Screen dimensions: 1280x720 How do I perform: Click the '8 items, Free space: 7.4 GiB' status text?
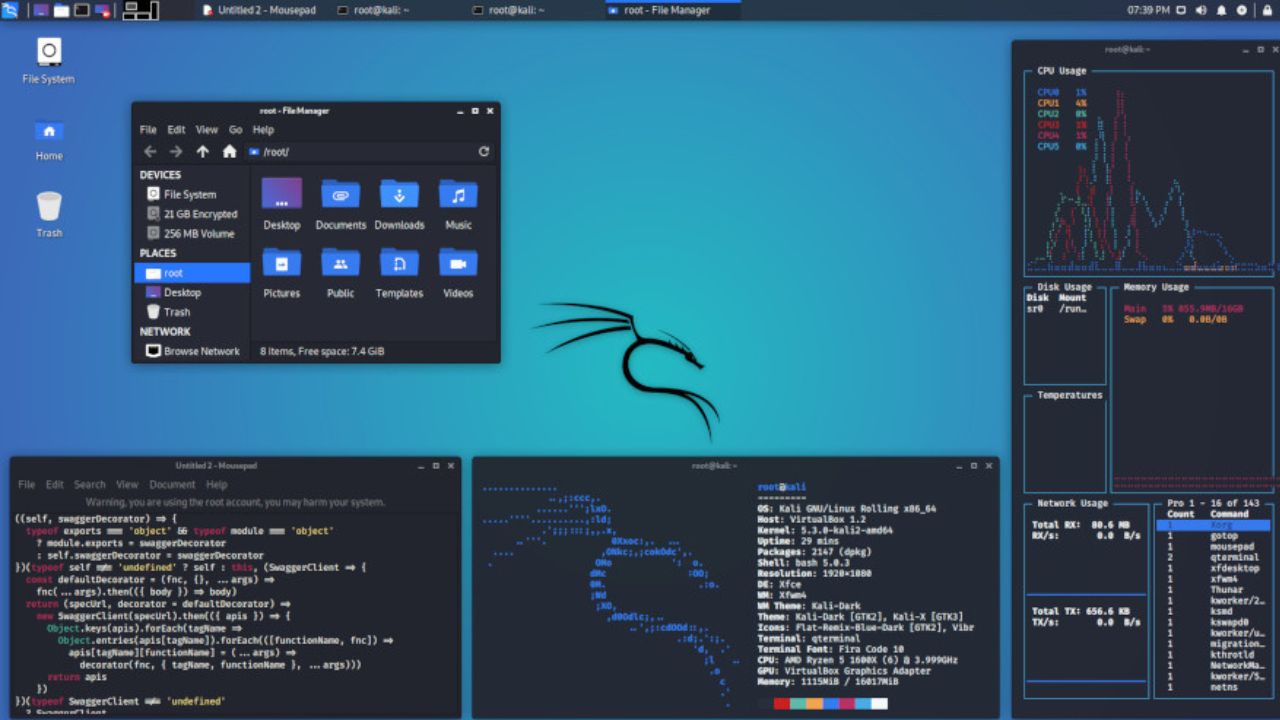tap(322, 352)
